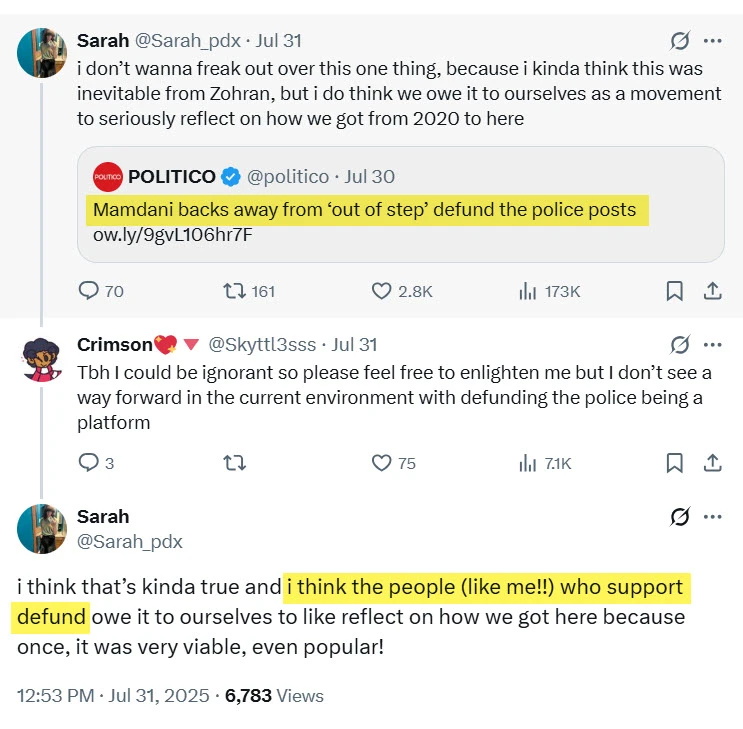This screenshot has height=729, width=743.
Task: Reply to Sarah's top post
Action: pos(89,291)
